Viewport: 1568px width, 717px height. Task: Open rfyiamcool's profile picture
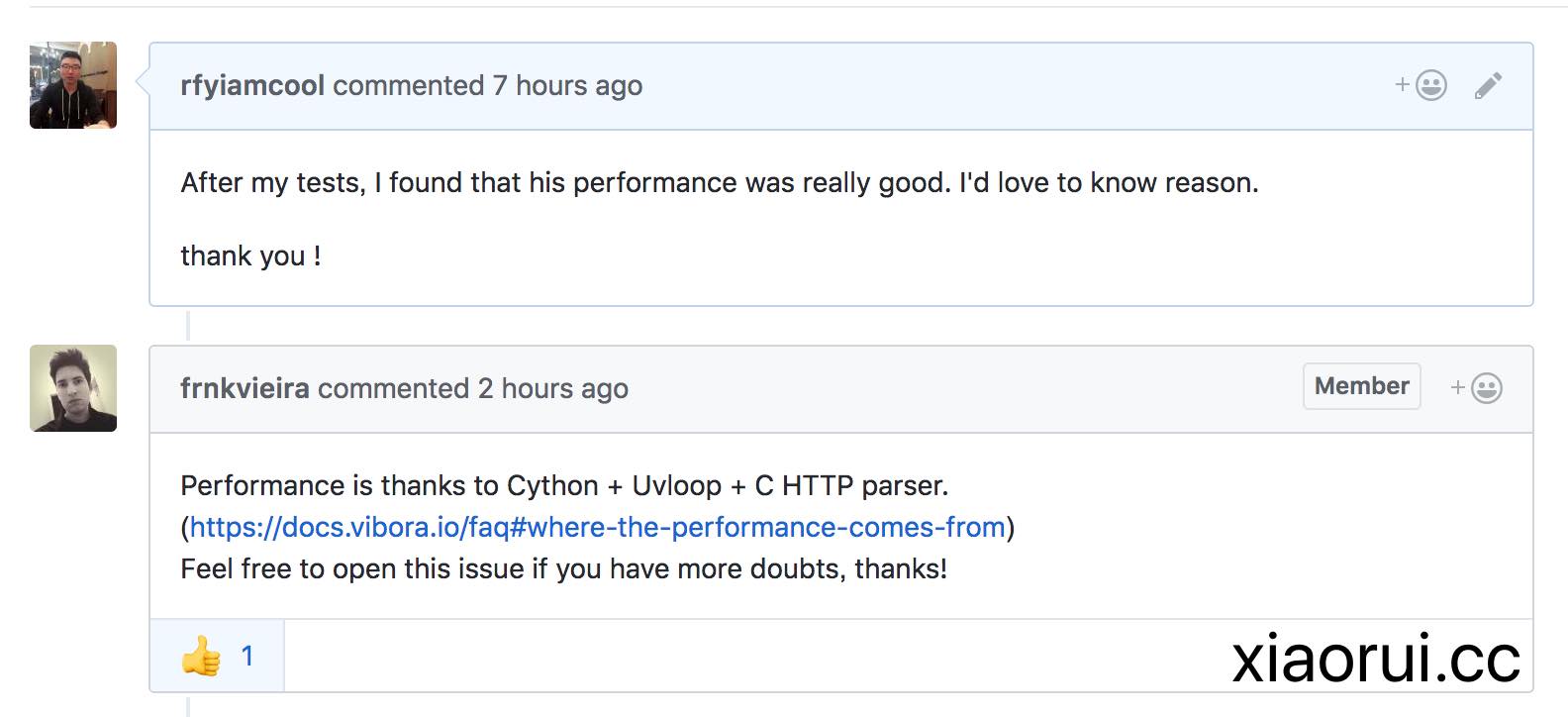click(x=73, y=85)
